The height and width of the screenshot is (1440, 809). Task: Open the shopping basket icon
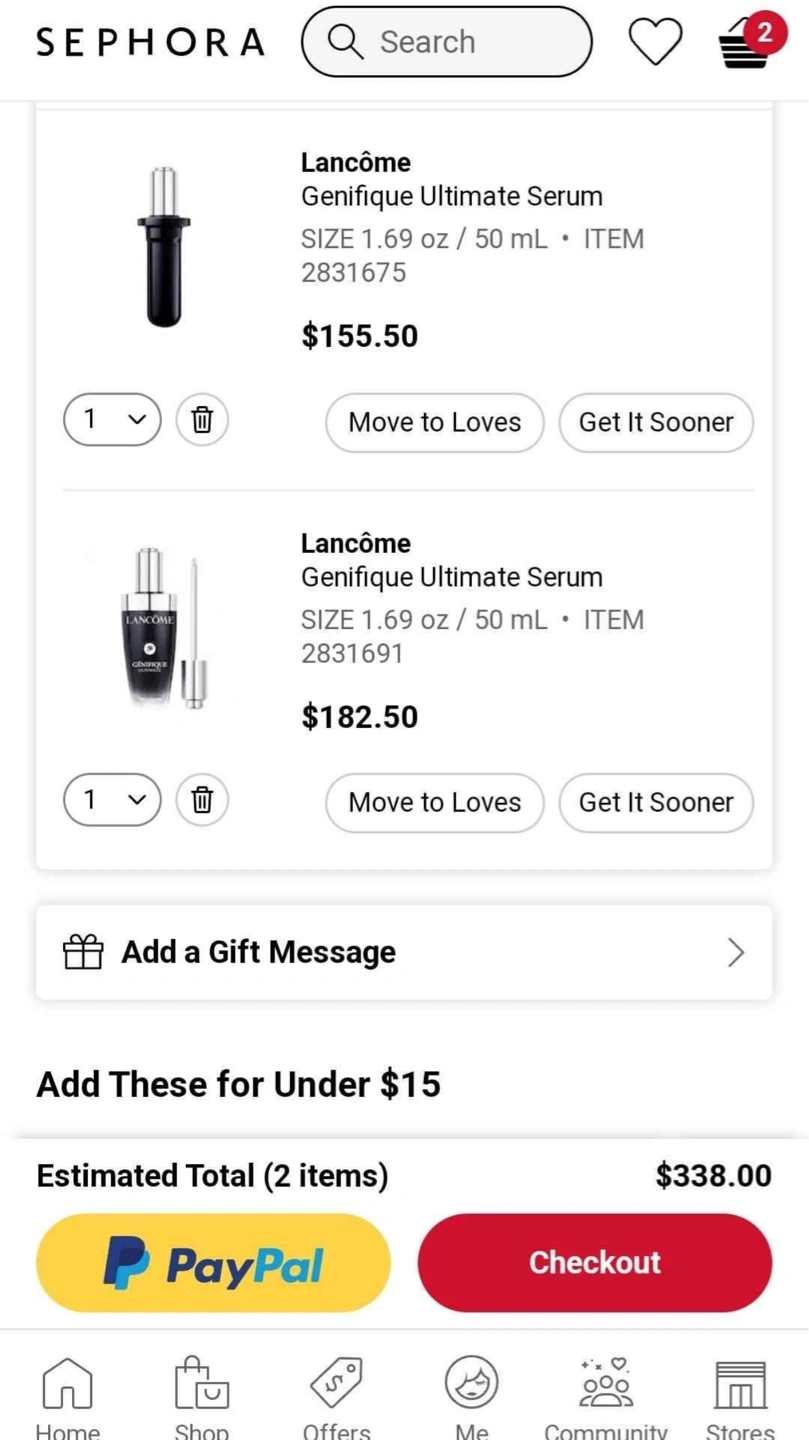(745, 44)
